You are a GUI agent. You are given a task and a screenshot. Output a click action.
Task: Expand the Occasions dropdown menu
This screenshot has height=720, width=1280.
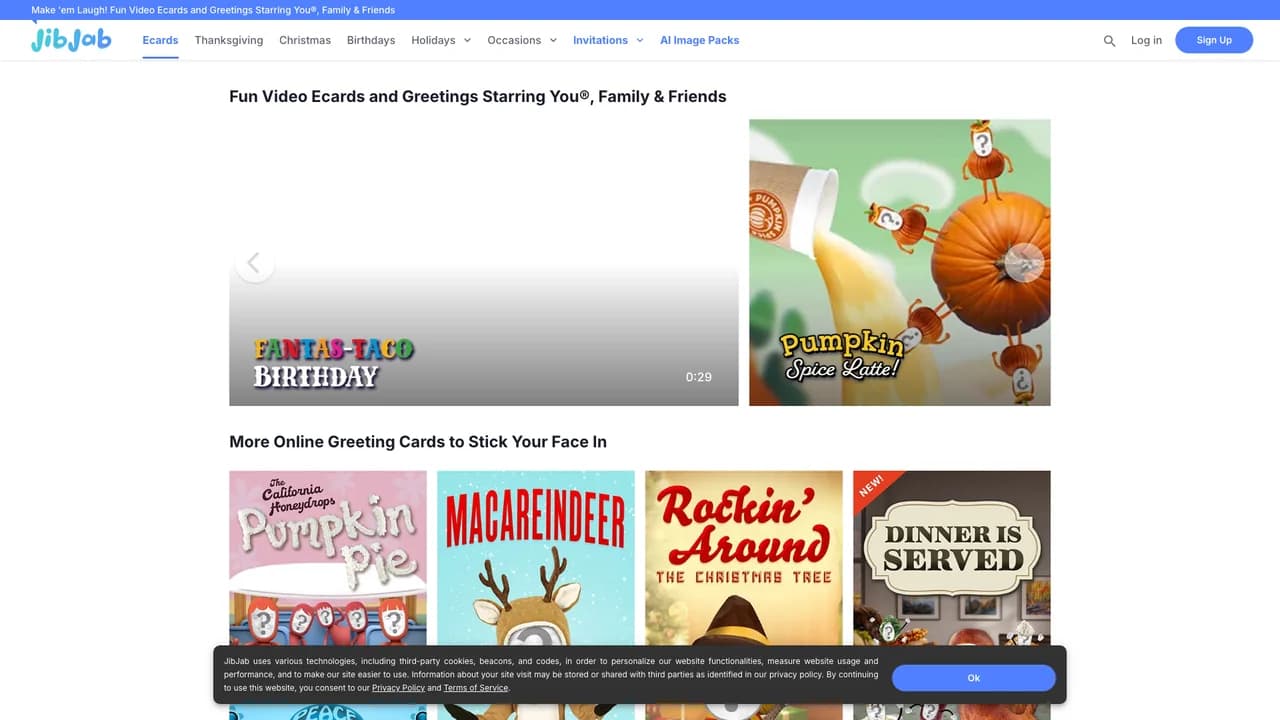[522, 40]
